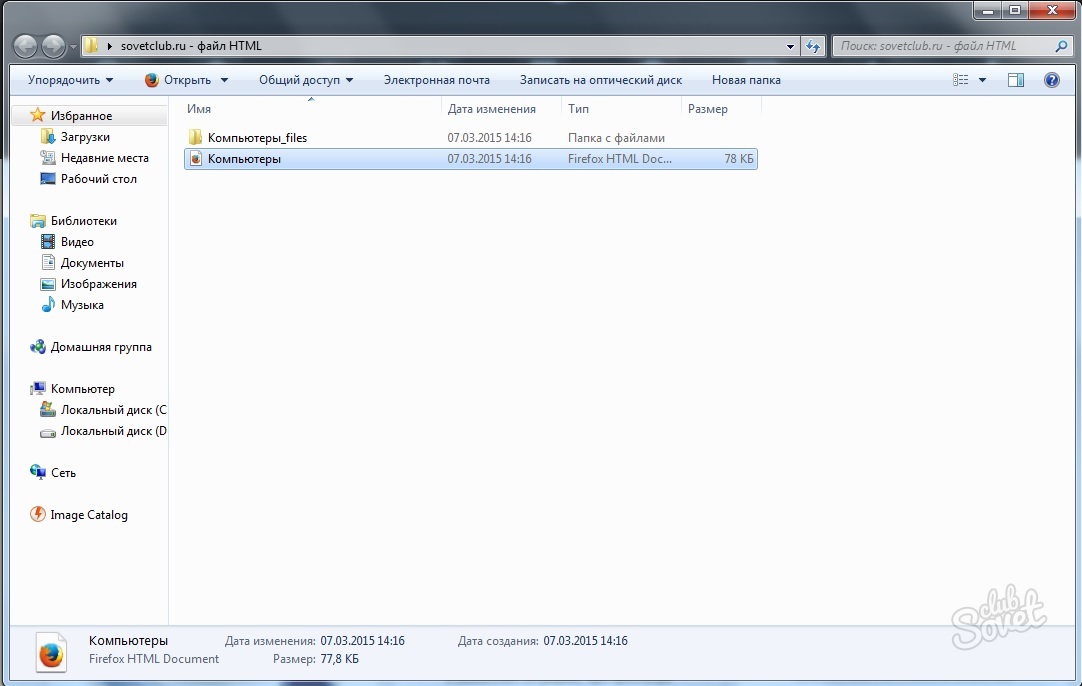Open the Музыка library

(82, 305)
